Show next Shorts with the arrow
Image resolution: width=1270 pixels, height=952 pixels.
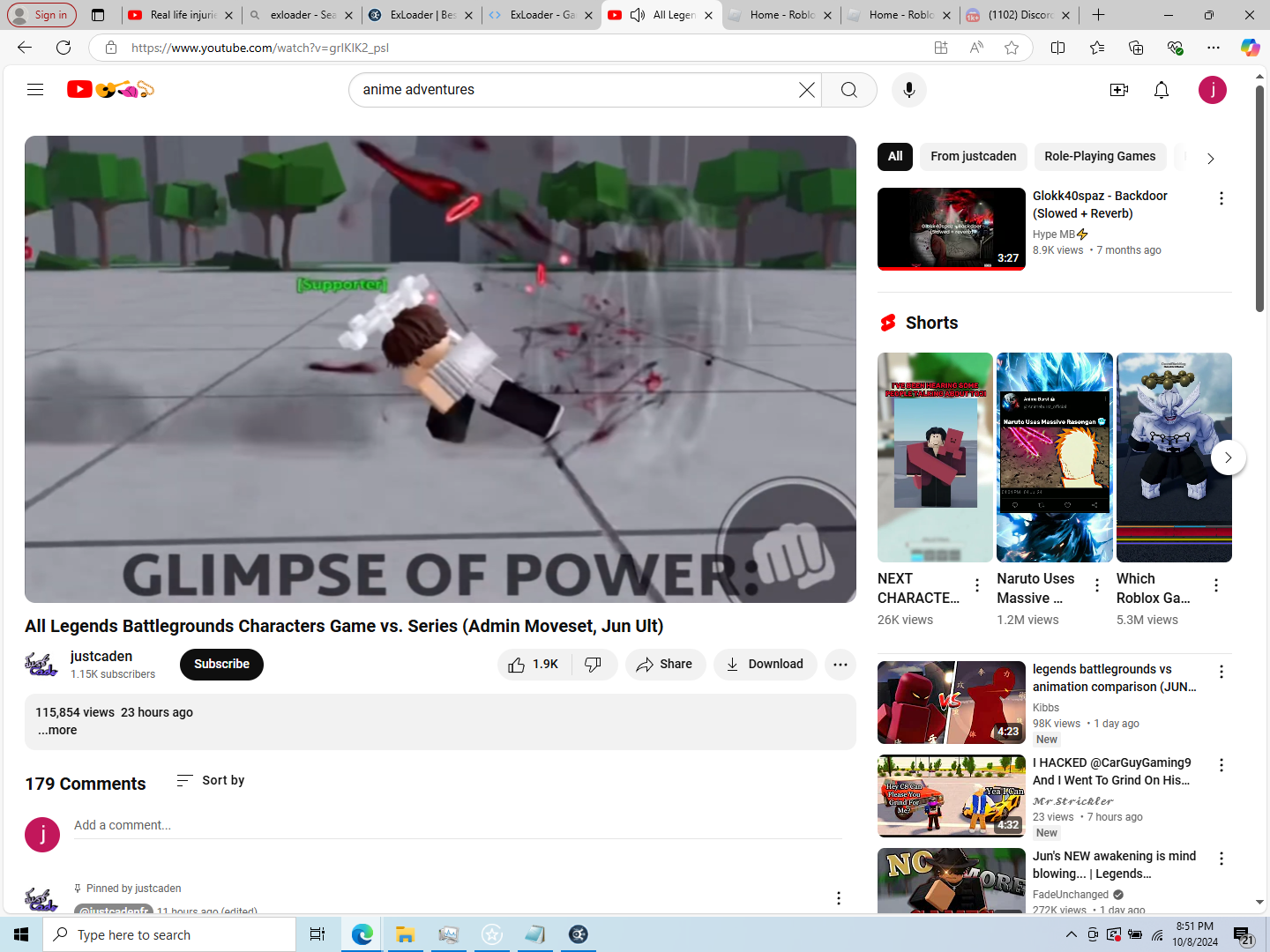tap(1229, 457)
